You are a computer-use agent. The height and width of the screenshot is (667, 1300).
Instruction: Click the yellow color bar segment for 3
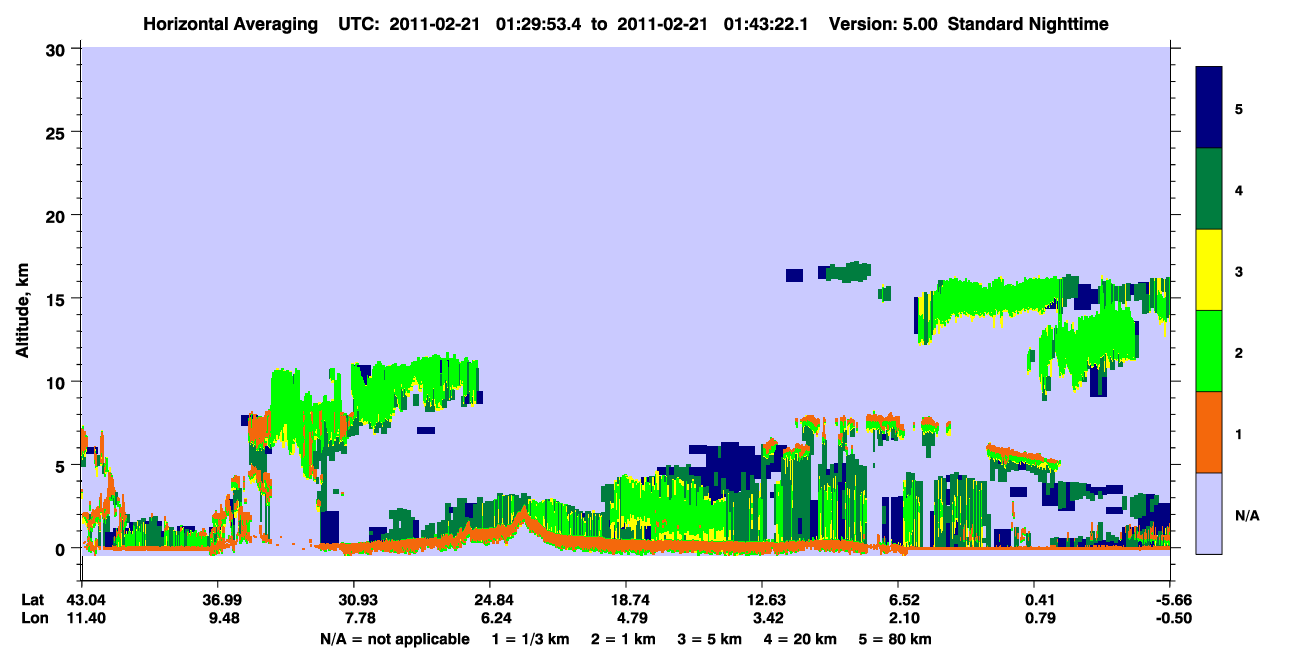[1209, 270]
